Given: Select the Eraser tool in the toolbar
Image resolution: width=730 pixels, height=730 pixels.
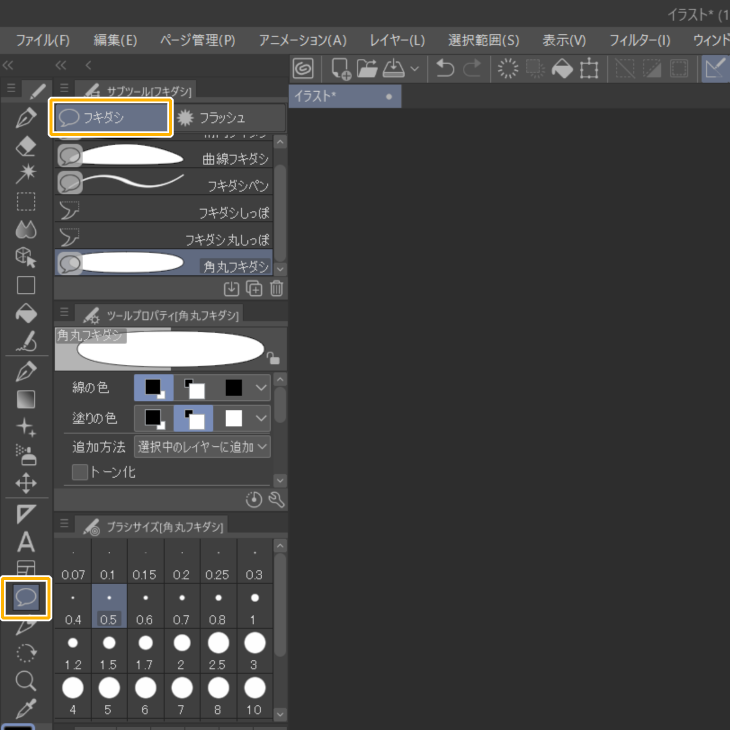Looking at the screenshot, I should pos(26,146).
